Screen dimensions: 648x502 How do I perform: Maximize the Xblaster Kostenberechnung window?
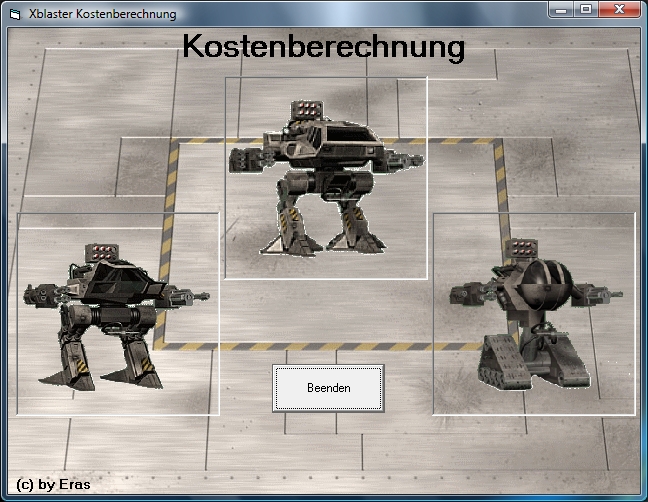(x=586, y=10)
